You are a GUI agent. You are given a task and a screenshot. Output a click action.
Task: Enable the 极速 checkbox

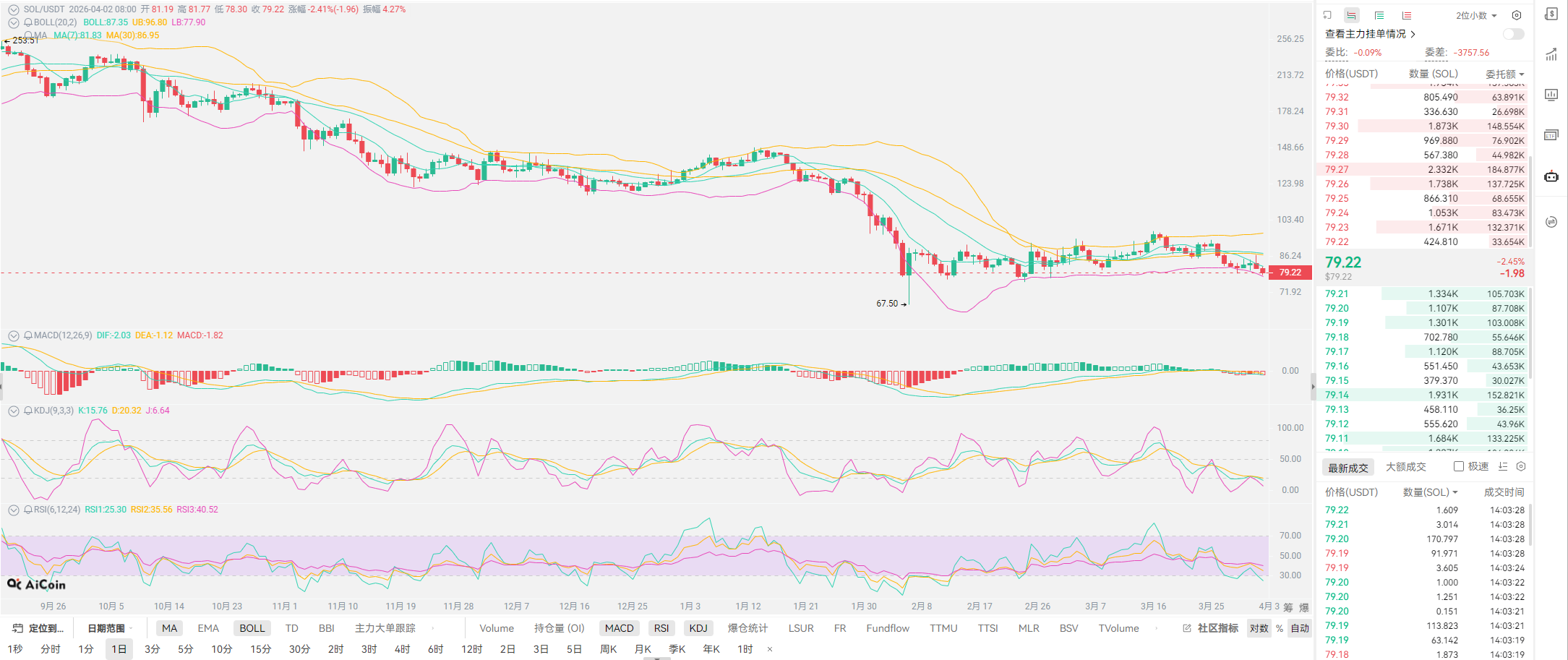(1459, 467)
